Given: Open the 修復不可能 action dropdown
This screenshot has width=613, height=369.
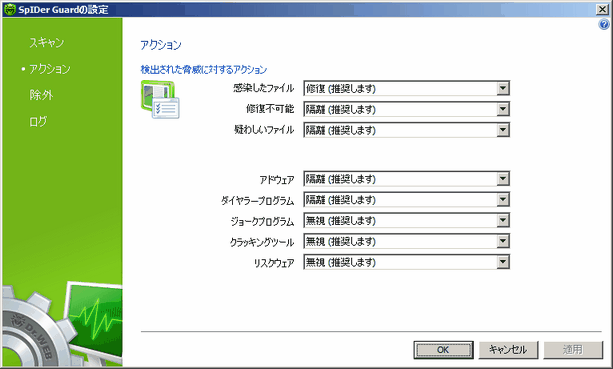Looking at the screenshot, I should point(407,109).
